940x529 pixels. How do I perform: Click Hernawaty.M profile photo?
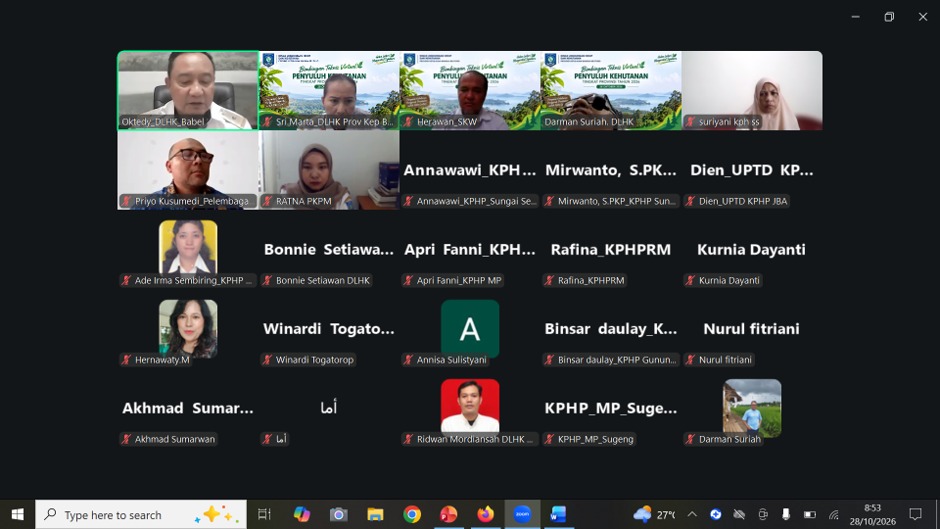pyautogui.click(x=188, y=327)
